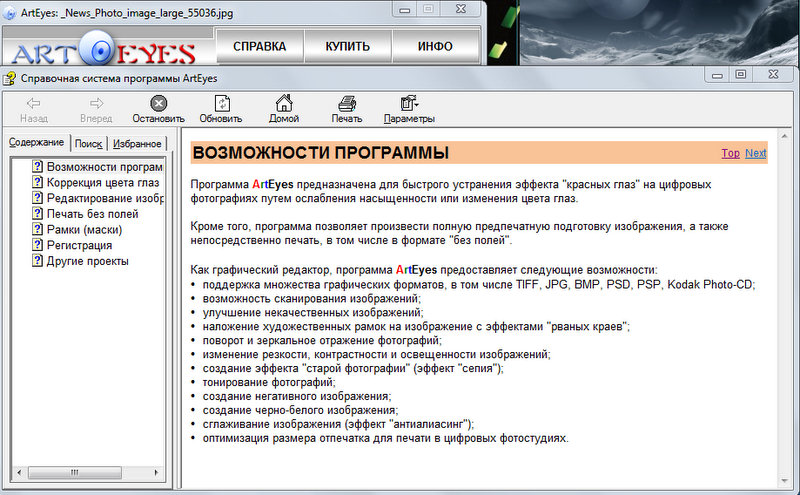Switch to the Поиск tab
The width and height of the screenshot is (800, 495).
click(88, 144)
